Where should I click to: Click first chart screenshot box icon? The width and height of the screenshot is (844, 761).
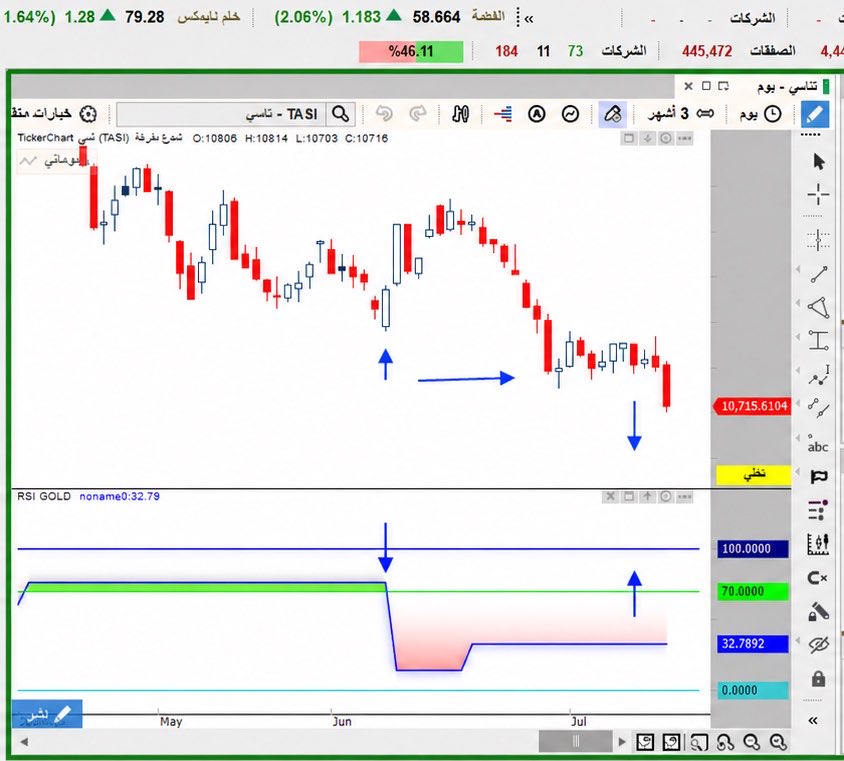pyautogui.click(x=644, y=742)
